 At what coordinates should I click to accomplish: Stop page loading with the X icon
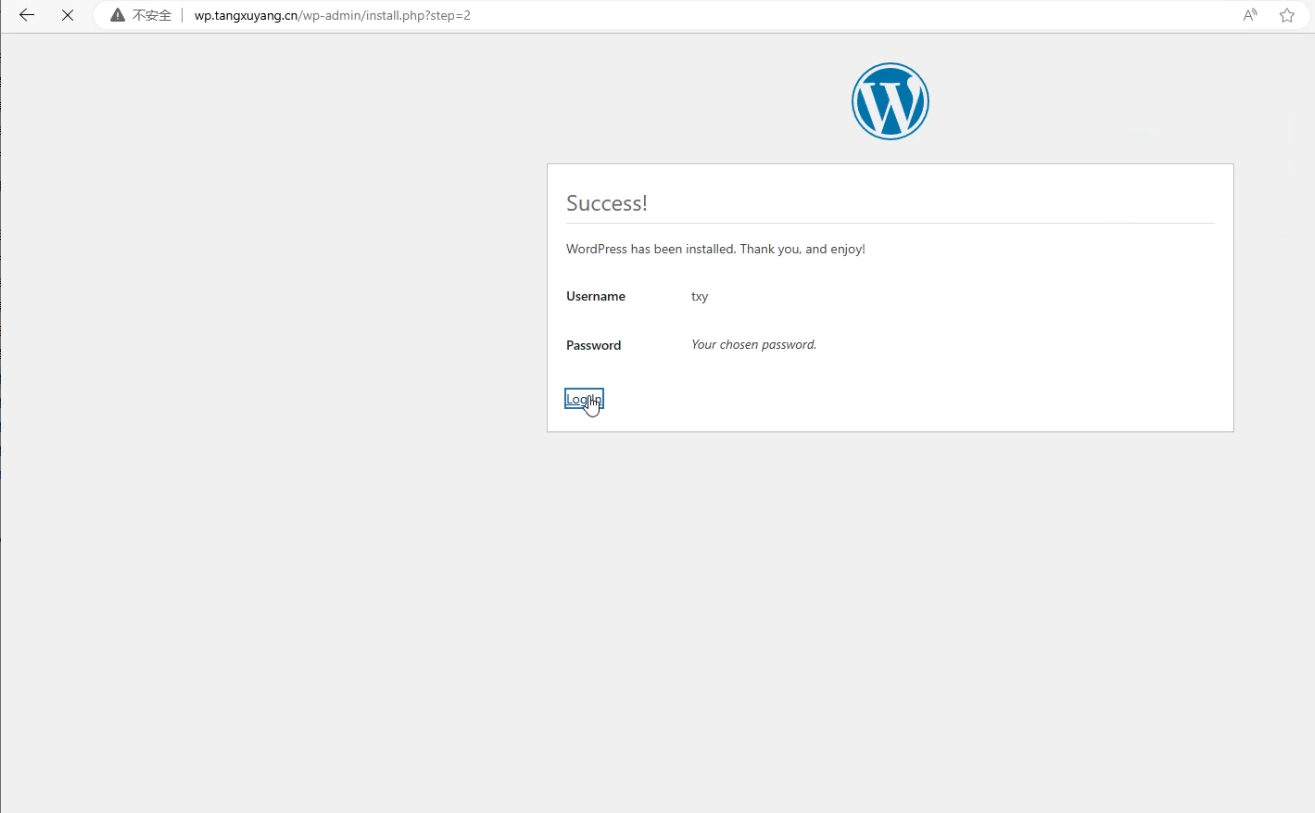(x=68, y=15)
